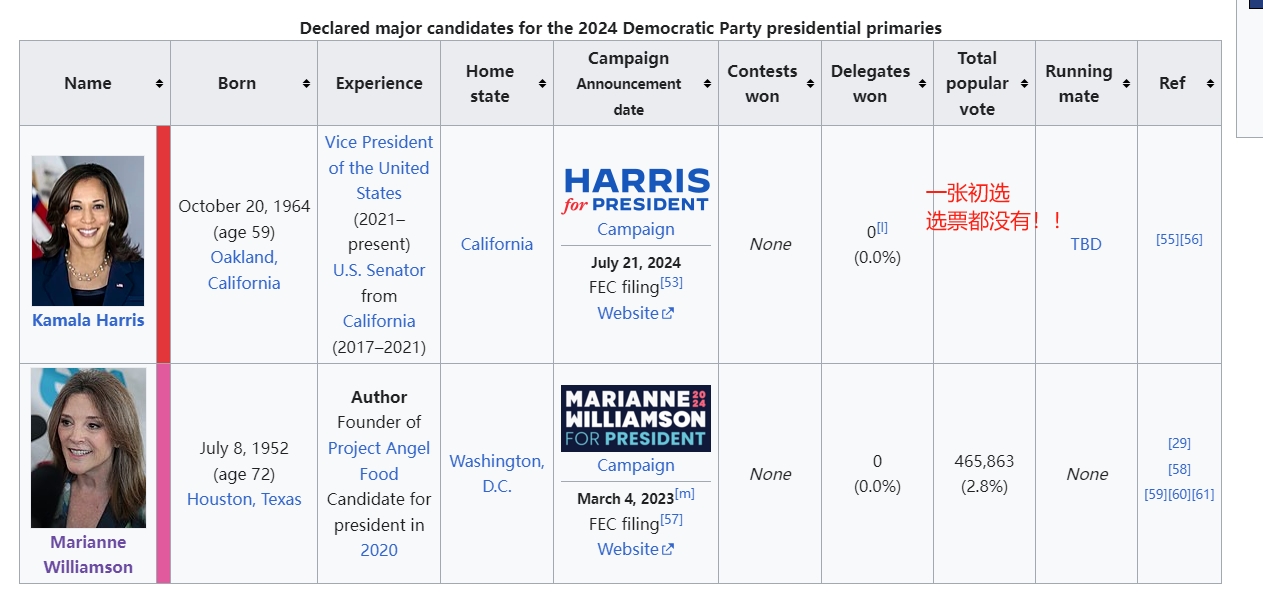Follow the Oakland, California link
The width and height of the screenshot is (1263, 604).
point(244,270)
